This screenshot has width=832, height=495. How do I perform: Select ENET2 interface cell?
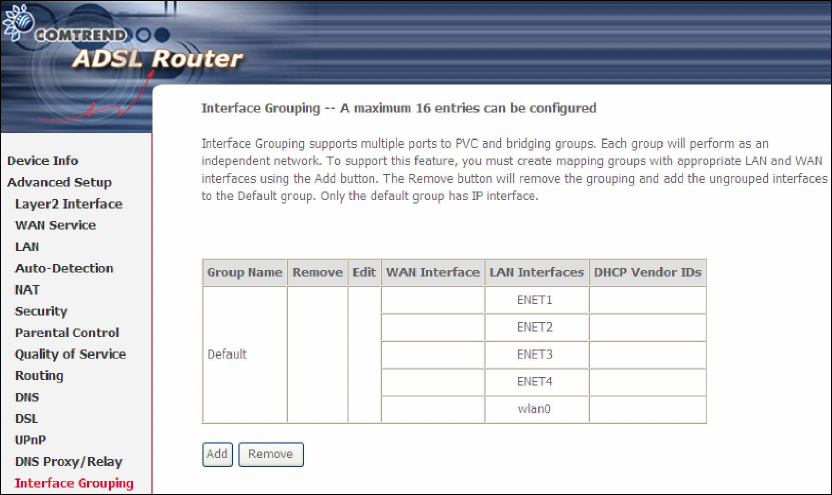(536, 327)
